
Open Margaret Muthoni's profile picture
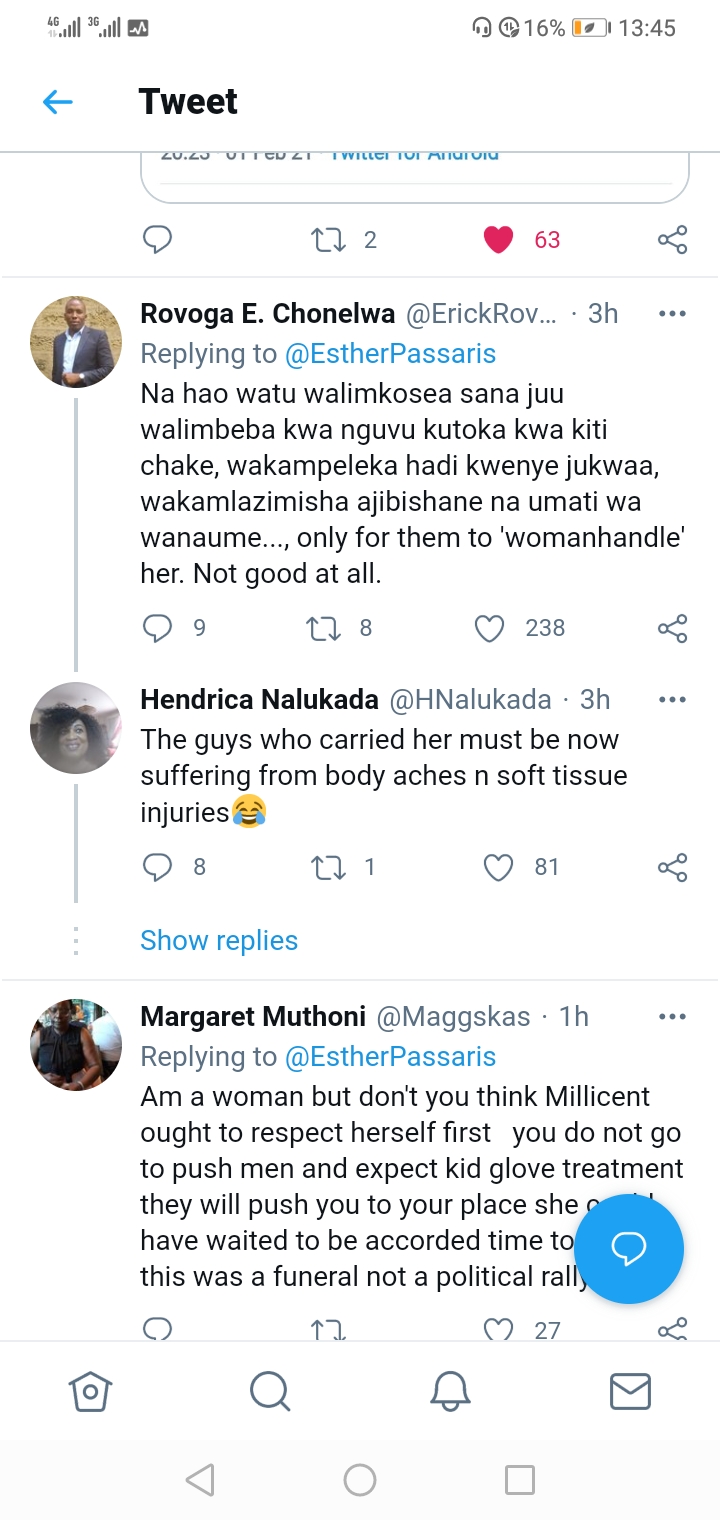pos(76,1044)
